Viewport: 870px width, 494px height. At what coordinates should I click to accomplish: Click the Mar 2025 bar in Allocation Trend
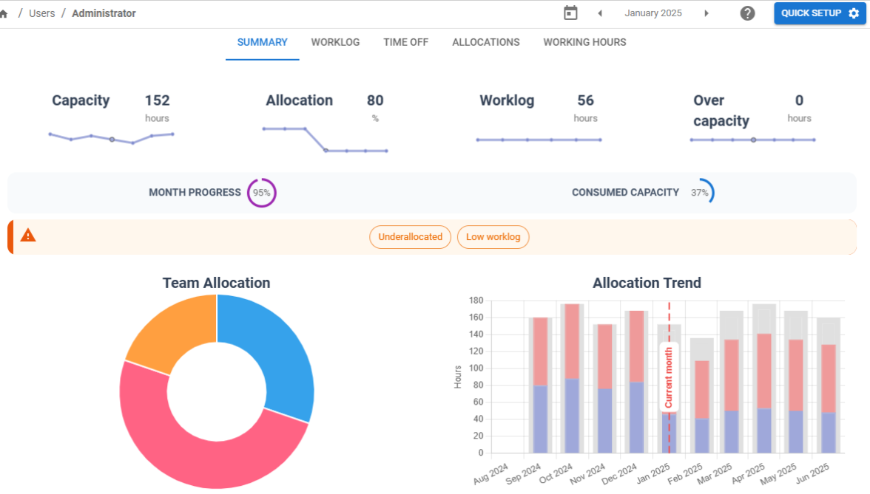[x=731, y=382]
